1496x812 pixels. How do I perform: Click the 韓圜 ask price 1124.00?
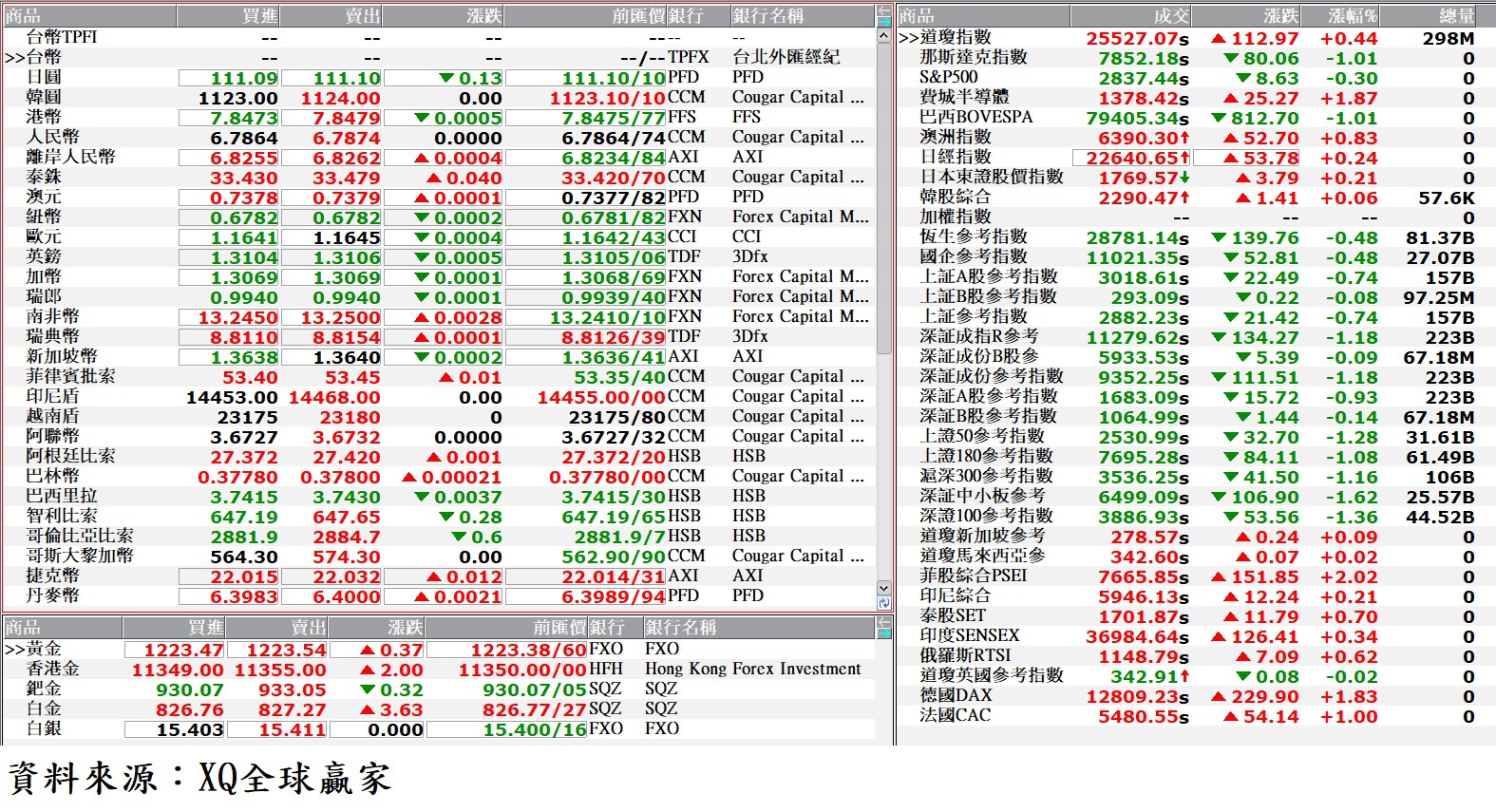[341, 98]
